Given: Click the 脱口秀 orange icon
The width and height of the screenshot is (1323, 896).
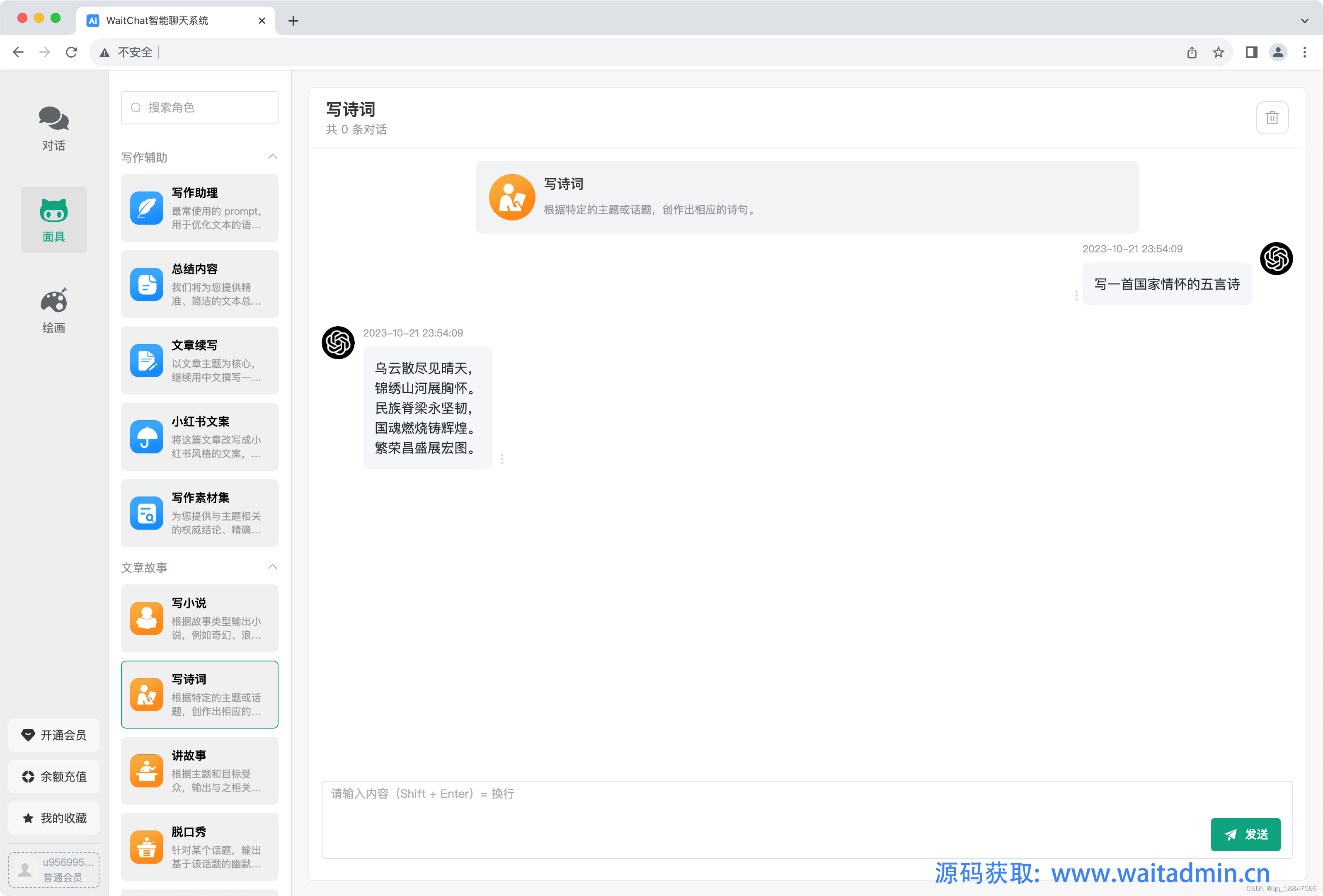Looking at the screenshot, I should [x=147, y=847].
